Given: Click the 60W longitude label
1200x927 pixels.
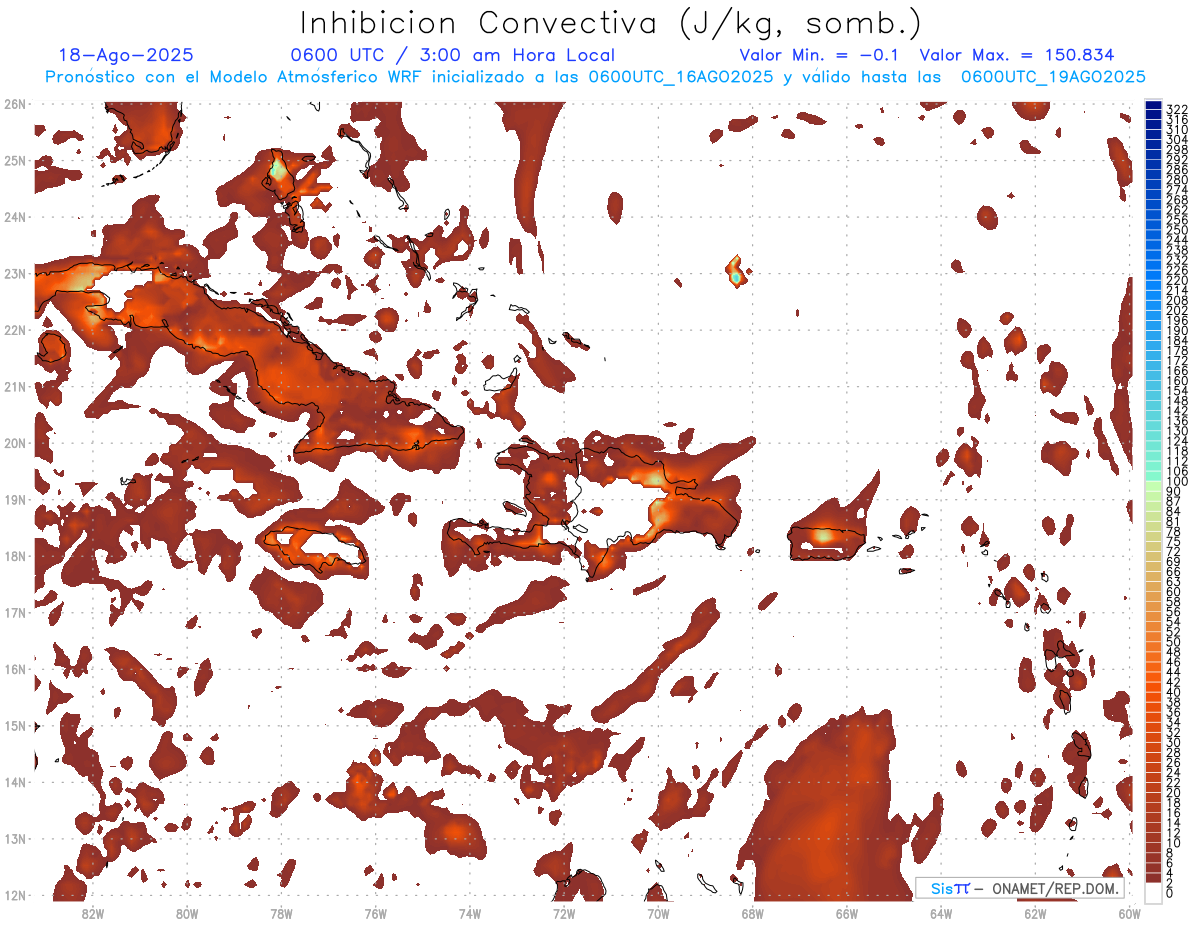Looking at the screenshot, I should point(1129,913).
